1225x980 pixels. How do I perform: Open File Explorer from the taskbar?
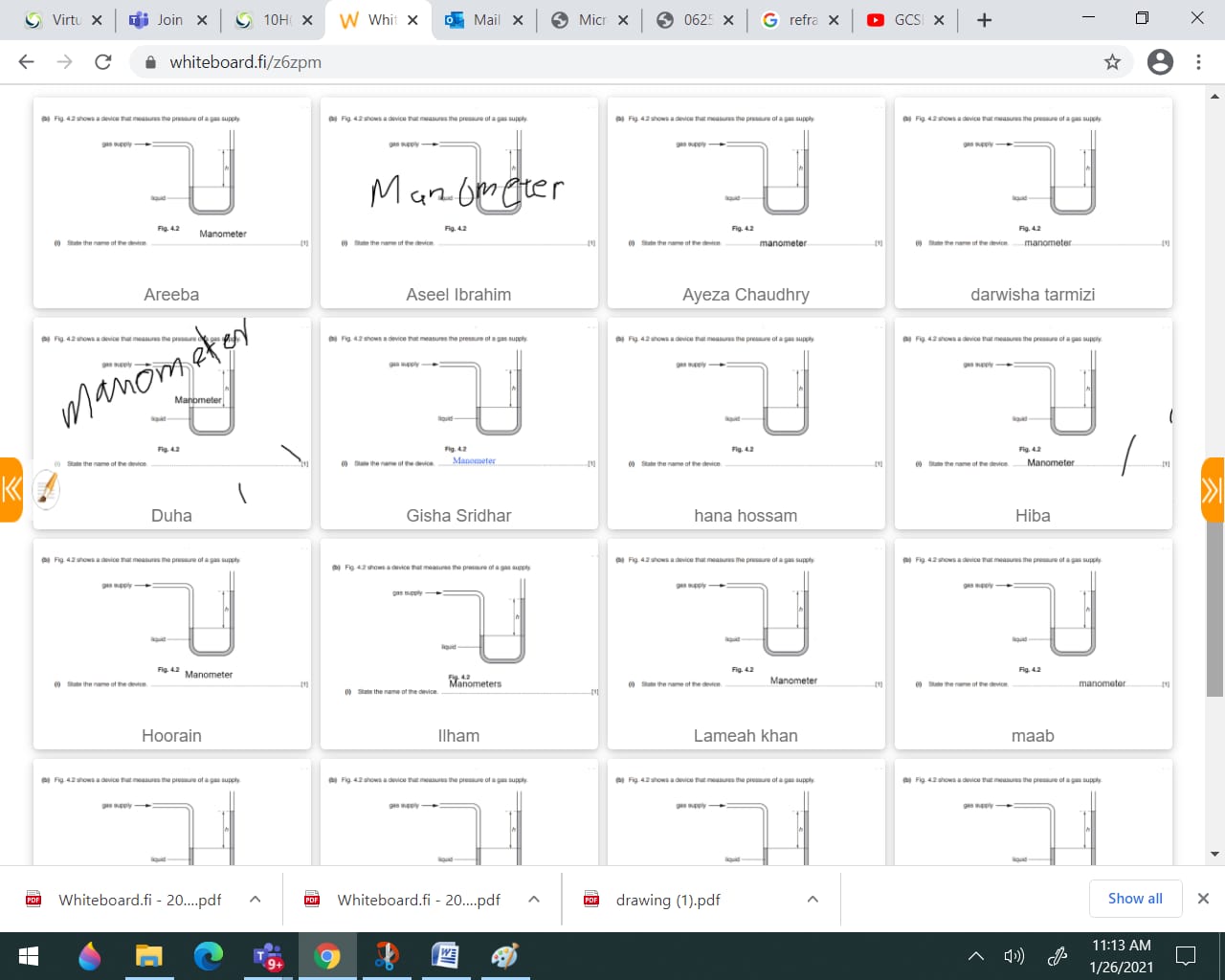[x=149, y=955]
